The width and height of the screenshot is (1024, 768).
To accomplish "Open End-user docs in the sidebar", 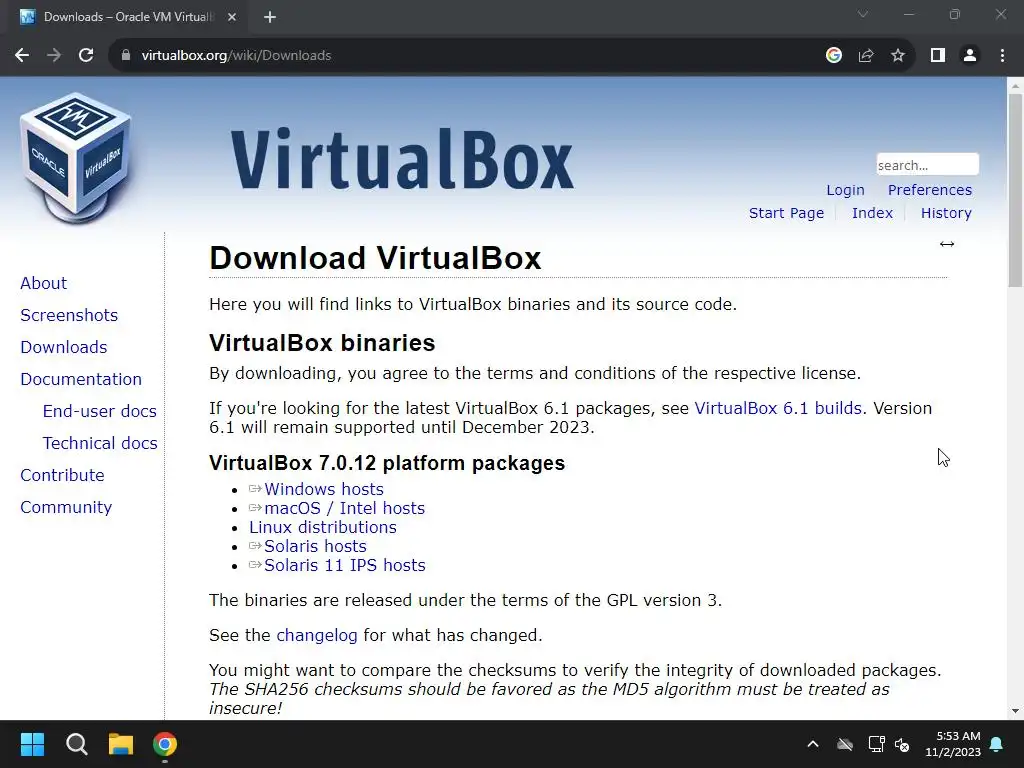I will tap(100, 411).
